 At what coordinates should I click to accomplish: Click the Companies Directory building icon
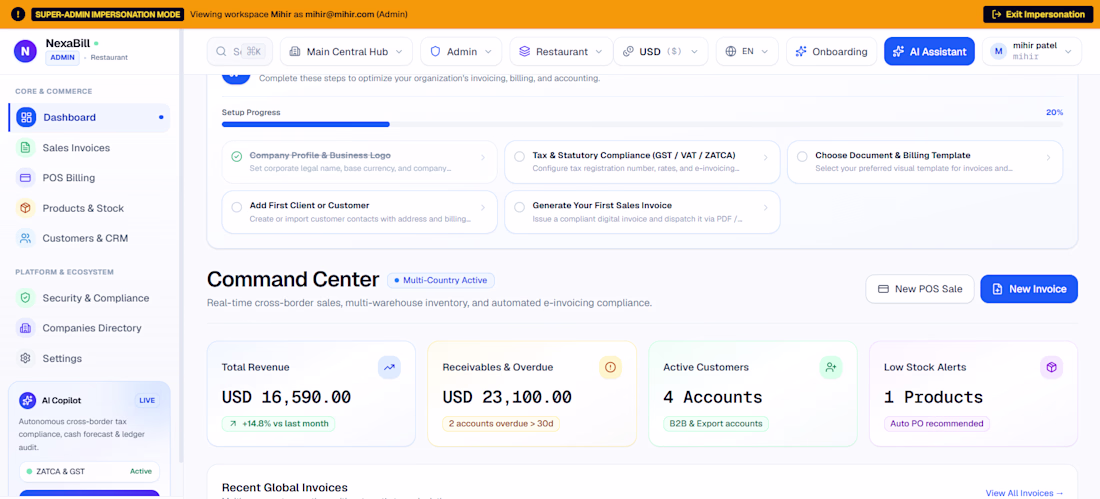pyautogui.click(x=25, y=328)
